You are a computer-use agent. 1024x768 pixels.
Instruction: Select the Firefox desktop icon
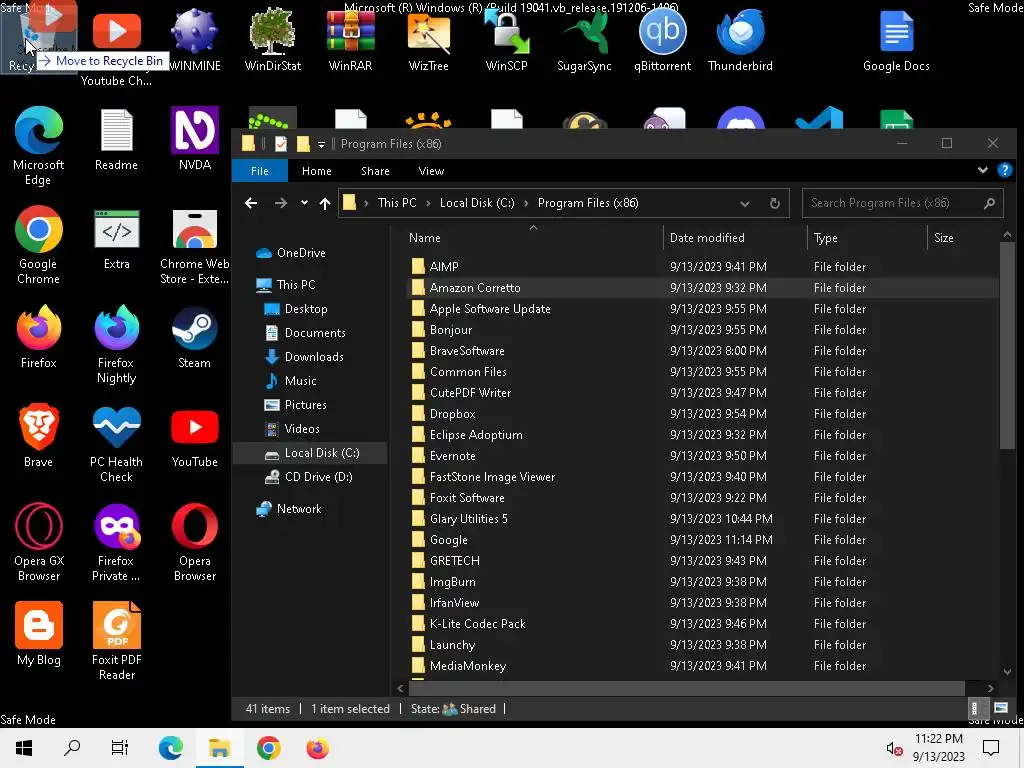39,338
